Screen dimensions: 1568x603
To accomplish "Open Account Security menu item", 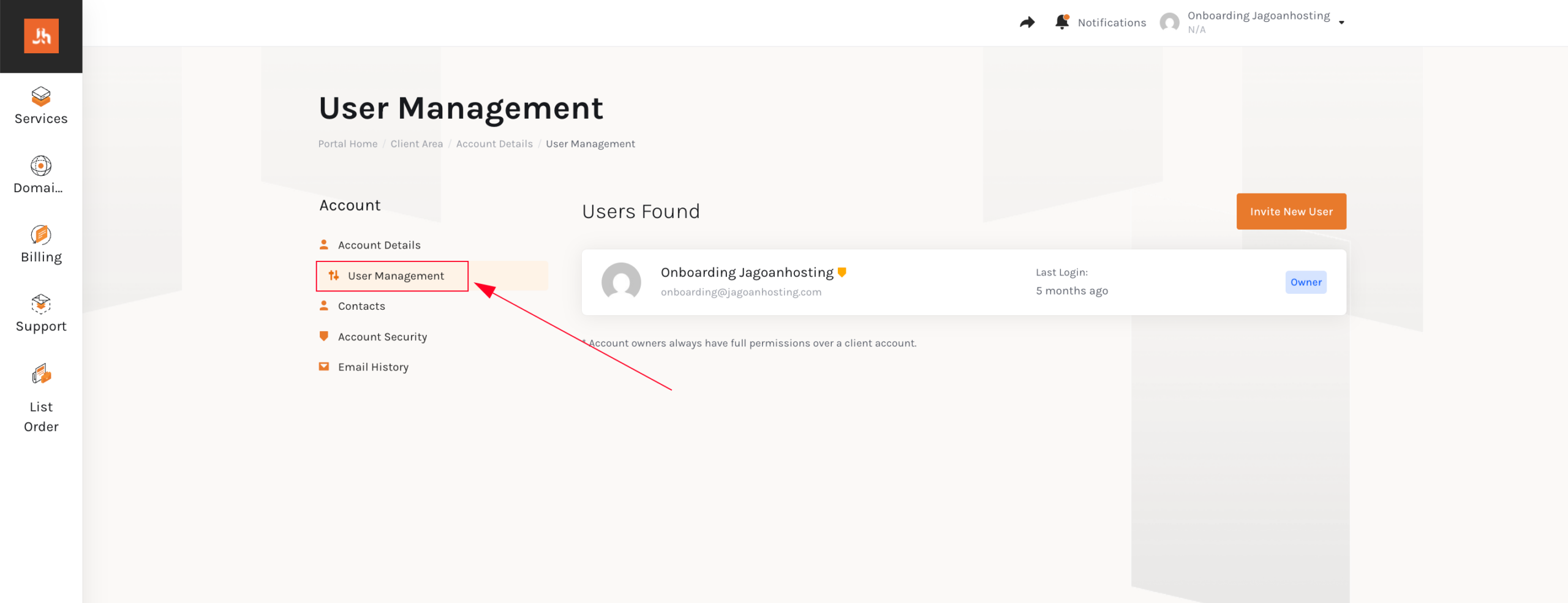I will click(382, 337).
